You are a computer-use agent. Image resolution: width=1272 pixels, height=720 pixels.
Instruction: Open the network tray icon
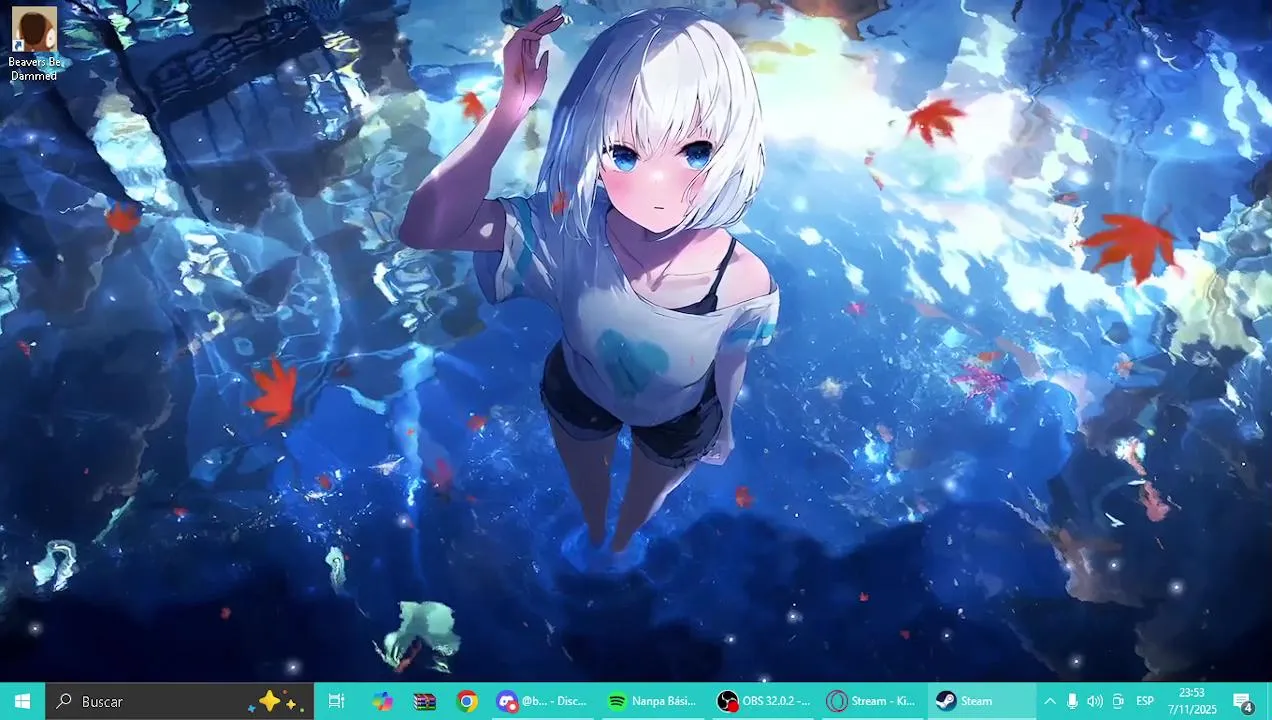[x=1118, y=701]
